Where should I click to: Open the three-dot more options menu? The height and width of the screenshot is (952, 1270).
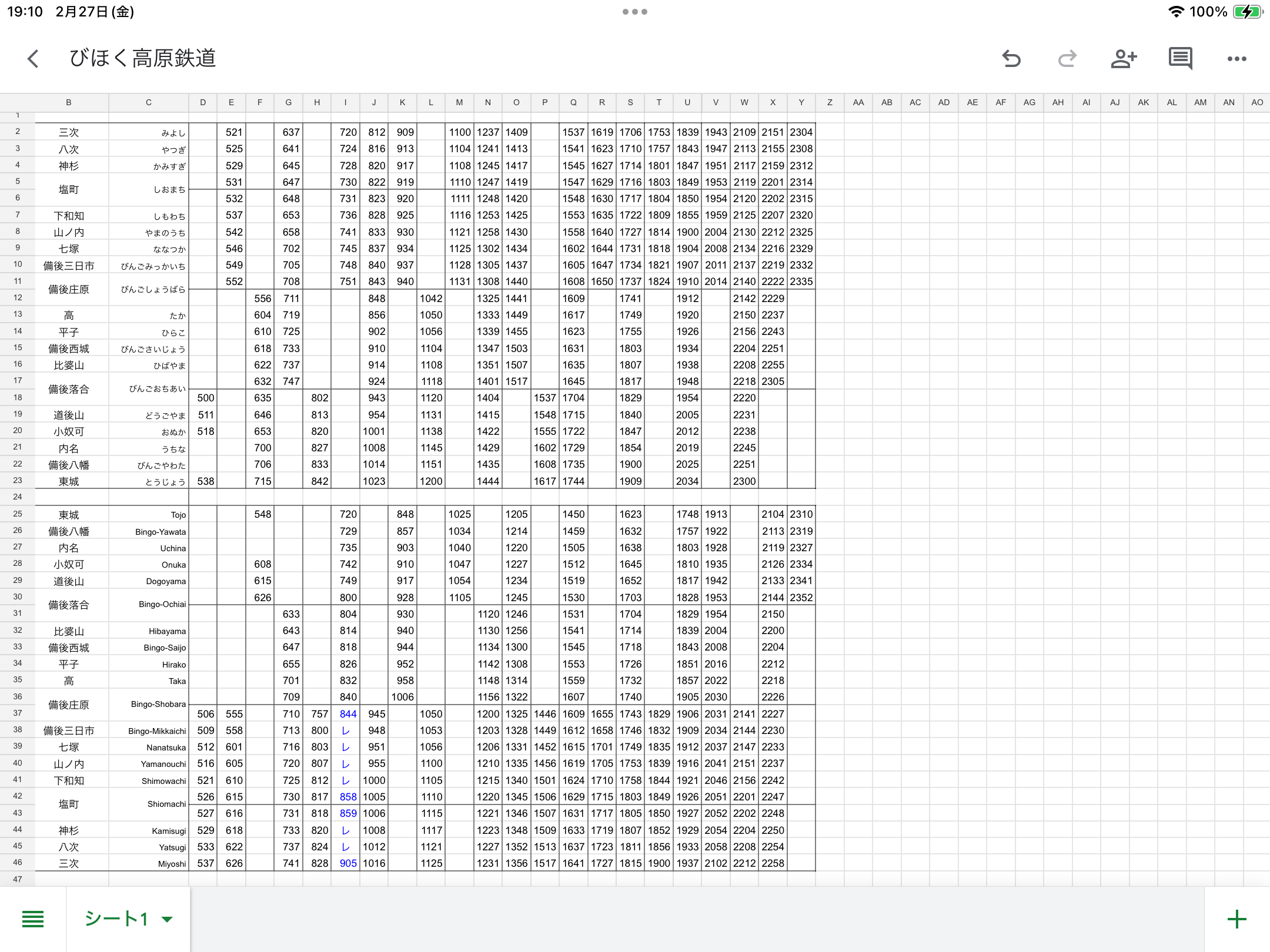click(x=1236, y=59)
